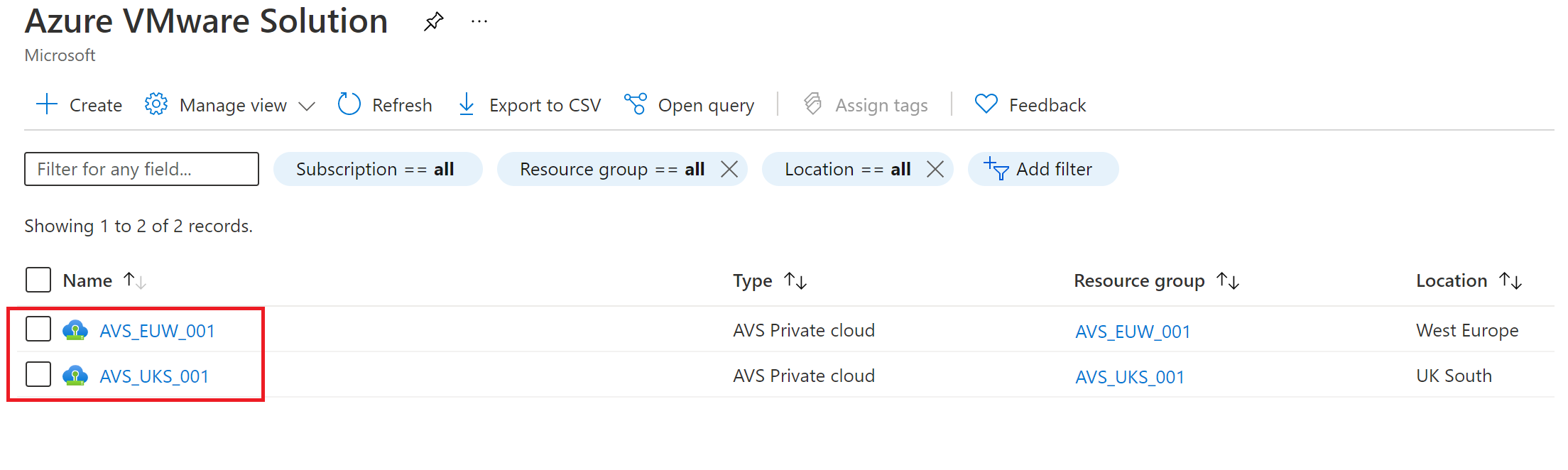The image size is (1568, 470).
Task: Open the AVS_UKS_001 private cloud link
Action: [x=154, y=376]
